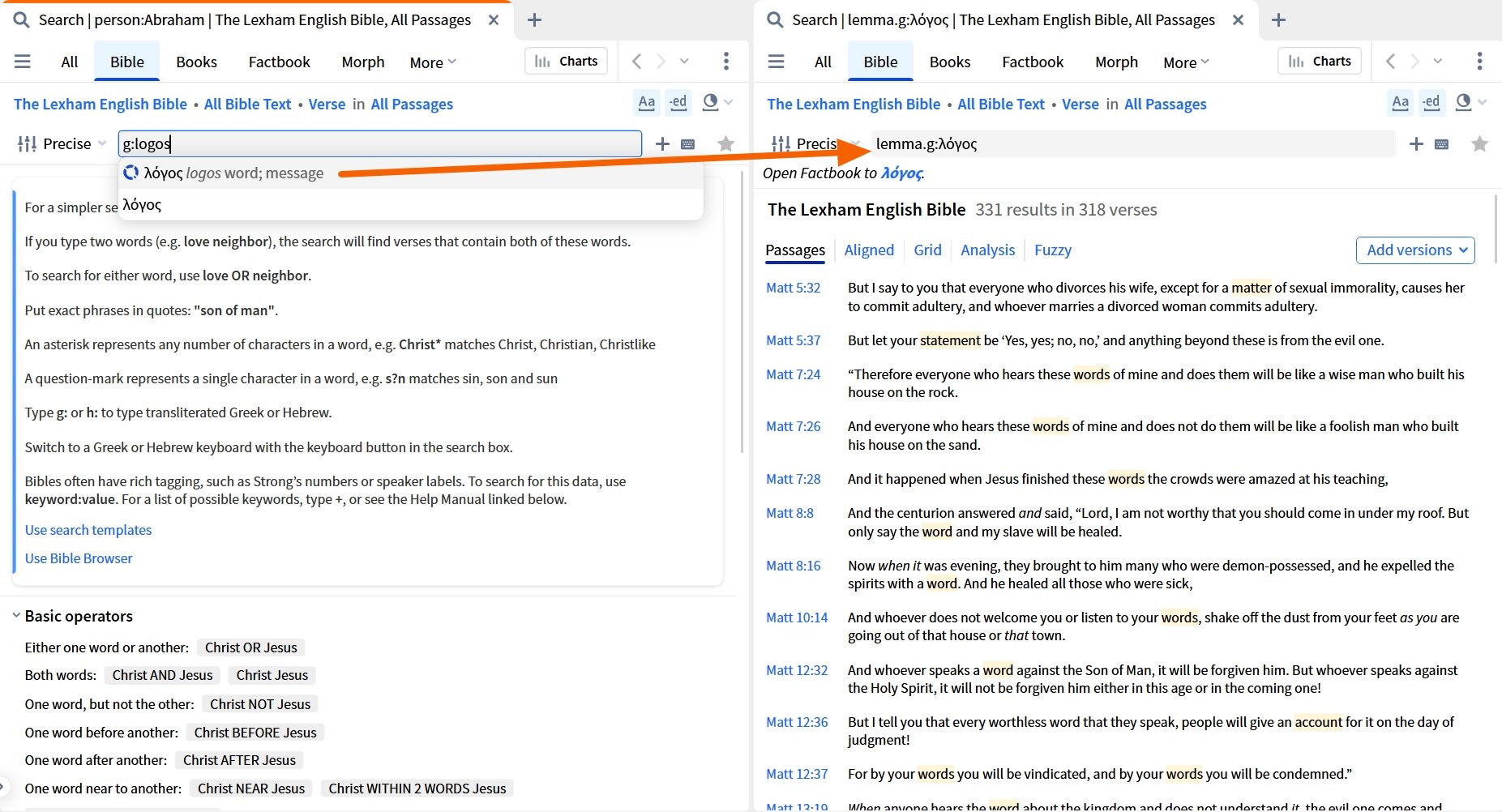Toggle match all word forms in left panel
This screenshot has width=1502, height=812.
point(678,103)
